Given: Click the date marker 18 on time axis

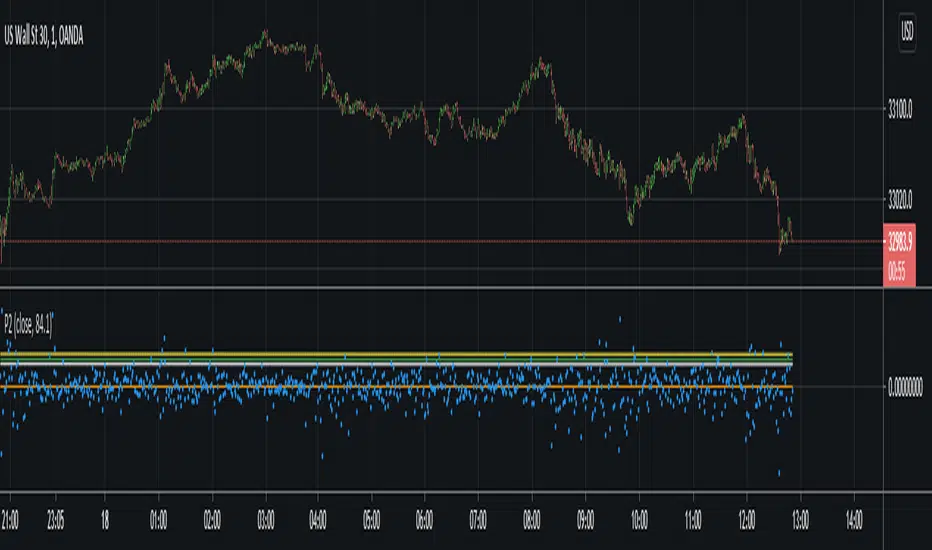Looking at the screenshot, I should coord(107,521).
